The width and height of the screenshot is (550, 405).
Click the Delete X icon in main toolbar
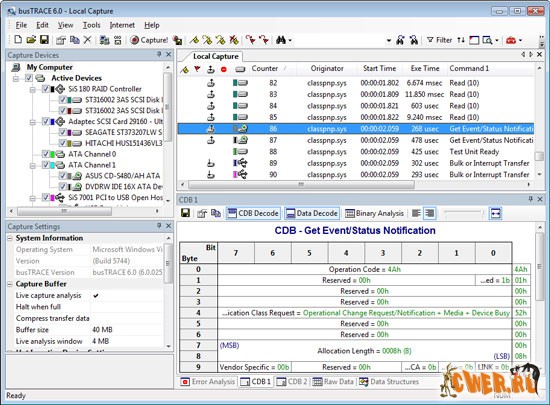click(87, 40)
